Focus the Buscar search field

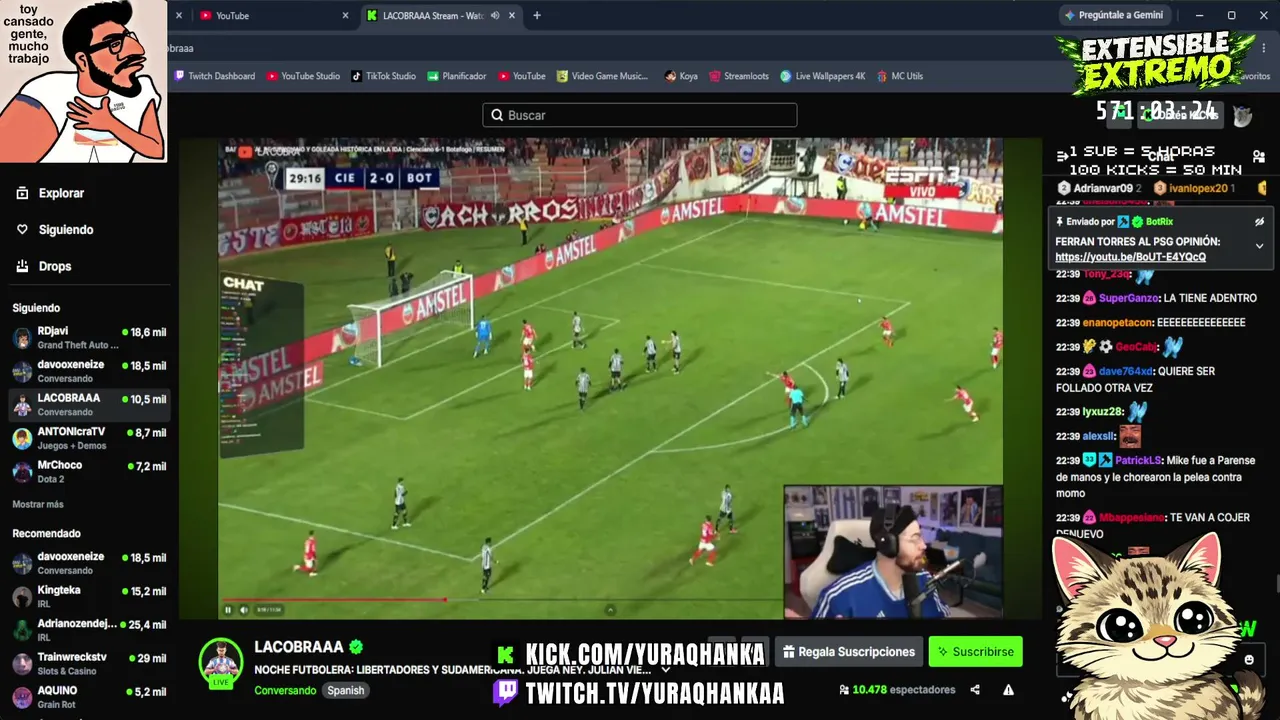coord(640,115)
